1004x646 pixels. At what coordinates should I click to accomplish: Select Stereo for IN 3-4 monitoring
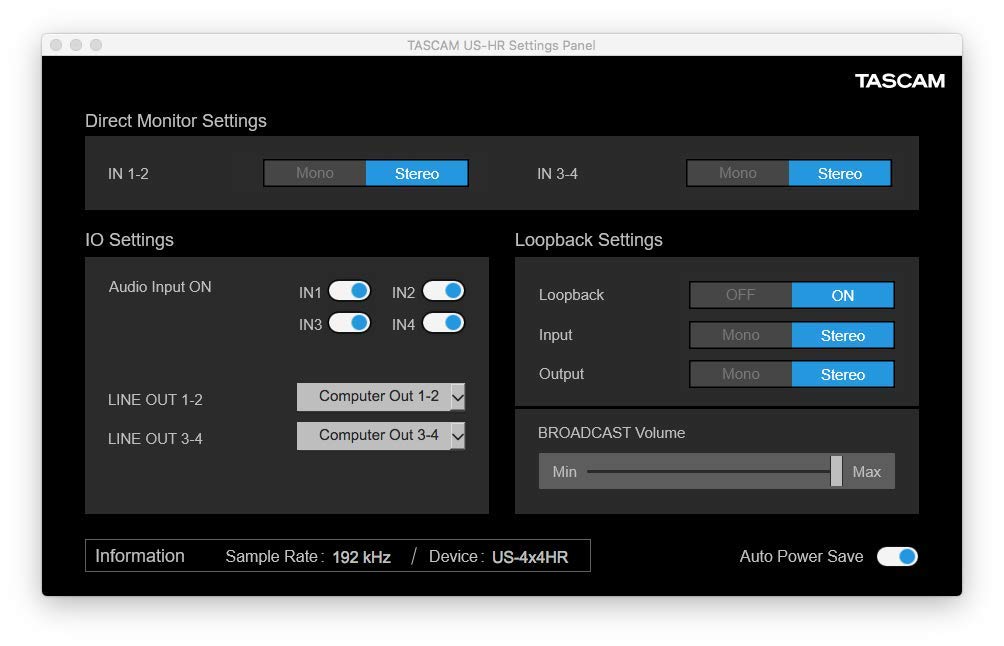(x=840, y=173)
